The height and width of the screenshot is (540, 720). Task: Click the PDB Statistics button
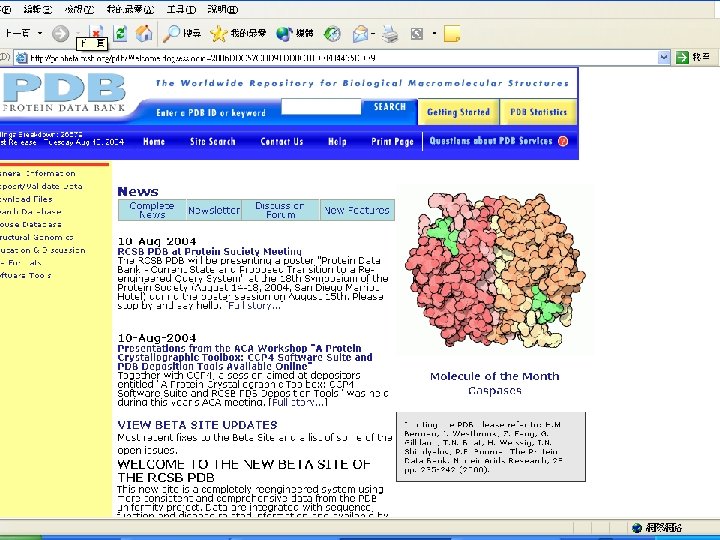(x=538, y=112)
